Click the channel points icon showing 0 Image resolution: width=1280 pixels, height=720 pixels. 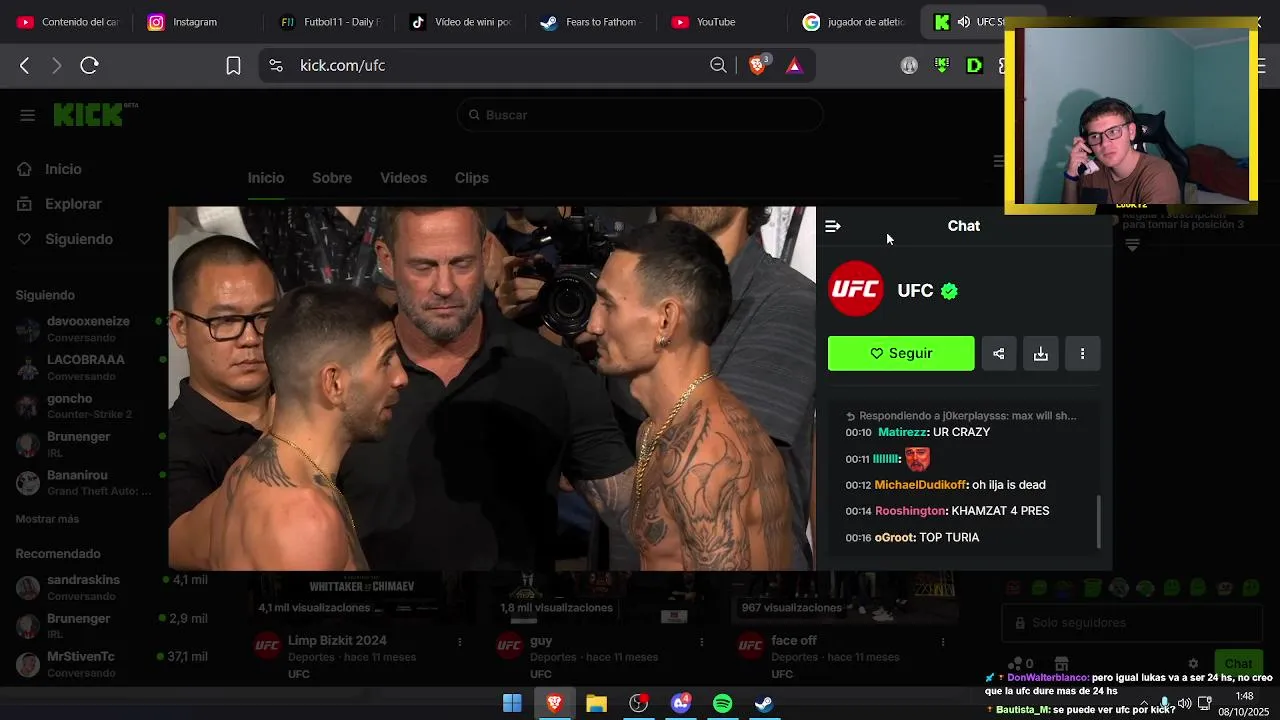pyautogui.click(x=1021, y=664)
